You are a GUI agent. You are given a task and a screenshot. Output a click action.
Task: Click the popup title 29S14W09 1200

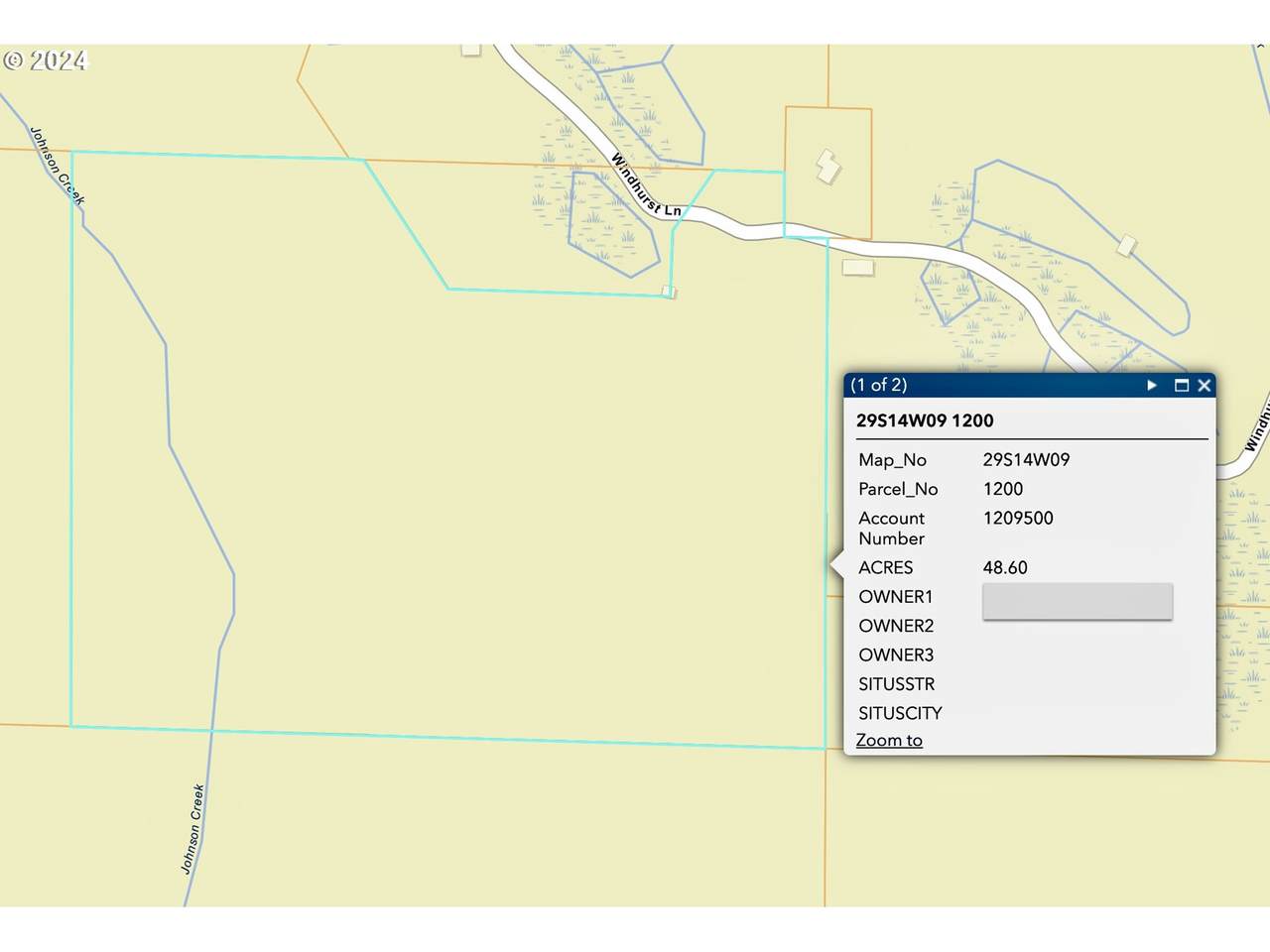click(925, 420)
